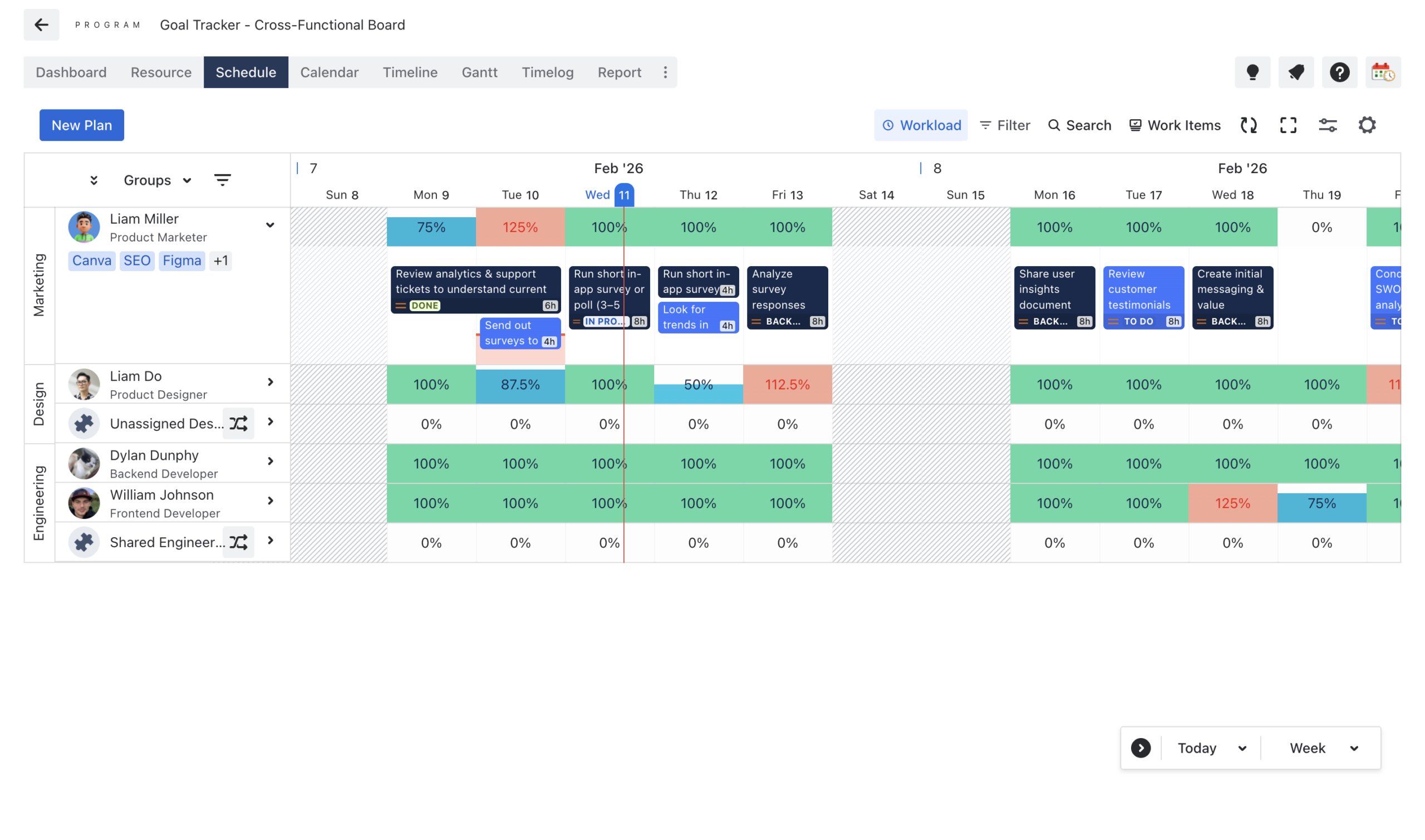The height and width of the screenshot is (840, 1425).
Task: Toggle the Work Items panel
Action: [1175, 125]
